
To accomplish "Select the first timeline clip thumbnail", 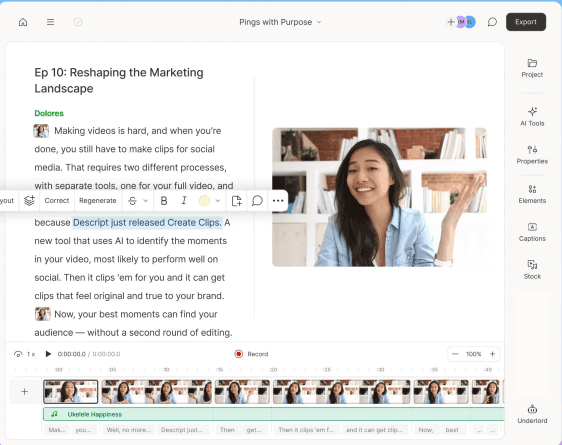I will coord(71,392).
